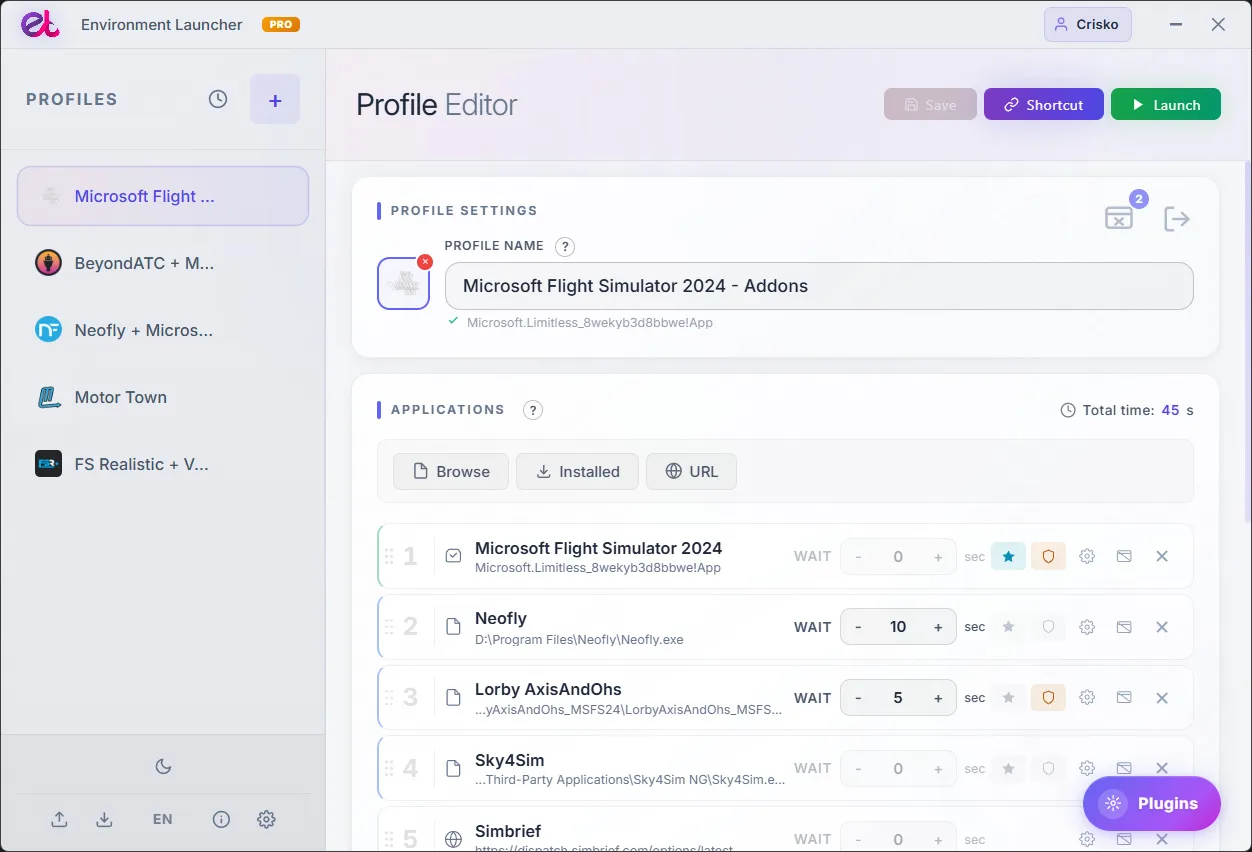Viewport: 1252px width, 852px height.
Task: Decrease Lorby AxisAndOhs wait time with minus
Action: [x=858, y=698]
